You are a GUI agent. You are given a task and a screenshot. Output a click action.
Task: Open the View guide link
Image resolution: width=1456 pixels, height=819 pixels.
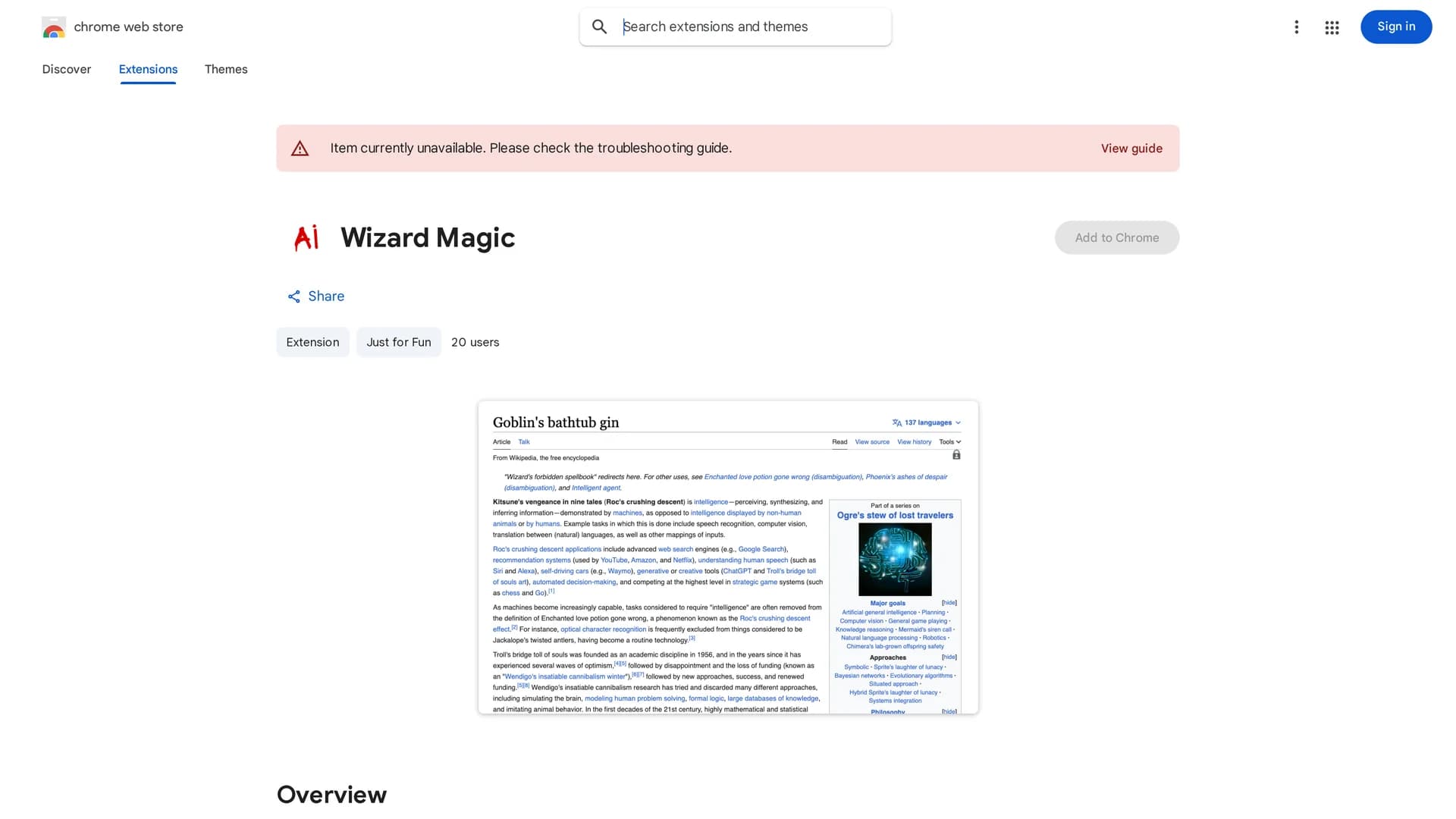(x=1131, y=149)
